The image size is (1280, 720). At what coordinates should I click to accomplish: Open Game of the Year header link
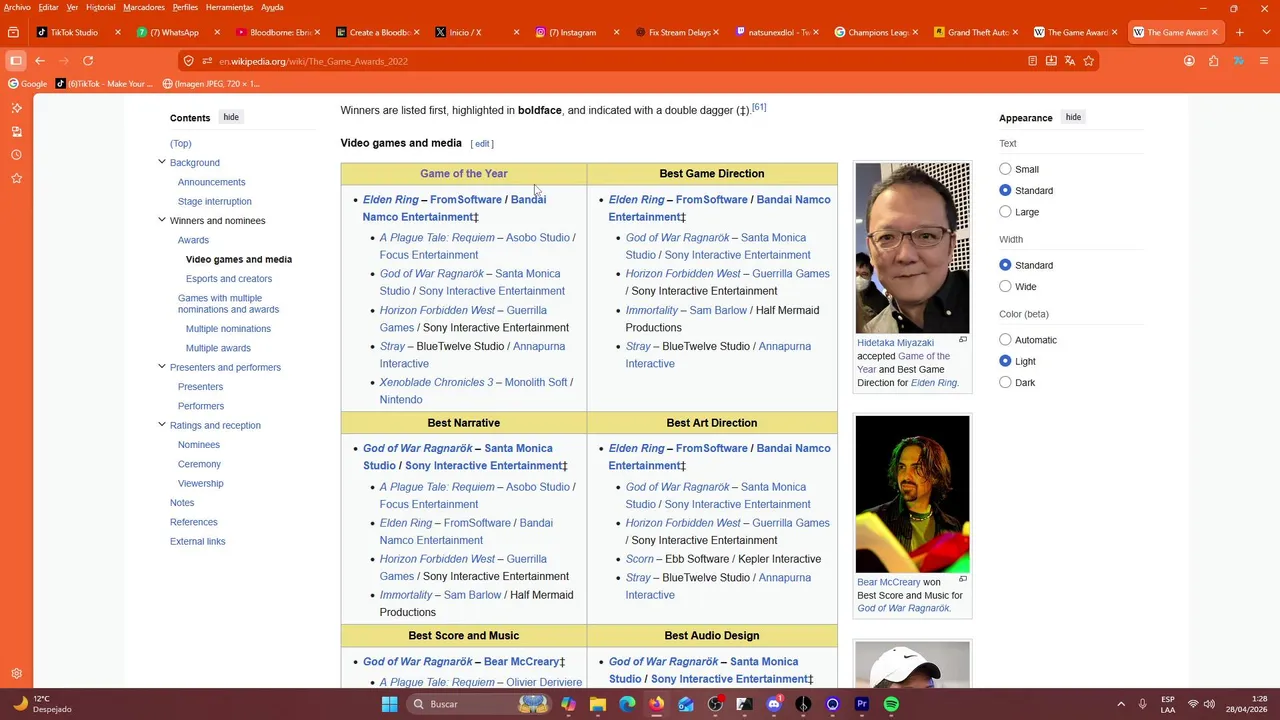coord(464,173)
